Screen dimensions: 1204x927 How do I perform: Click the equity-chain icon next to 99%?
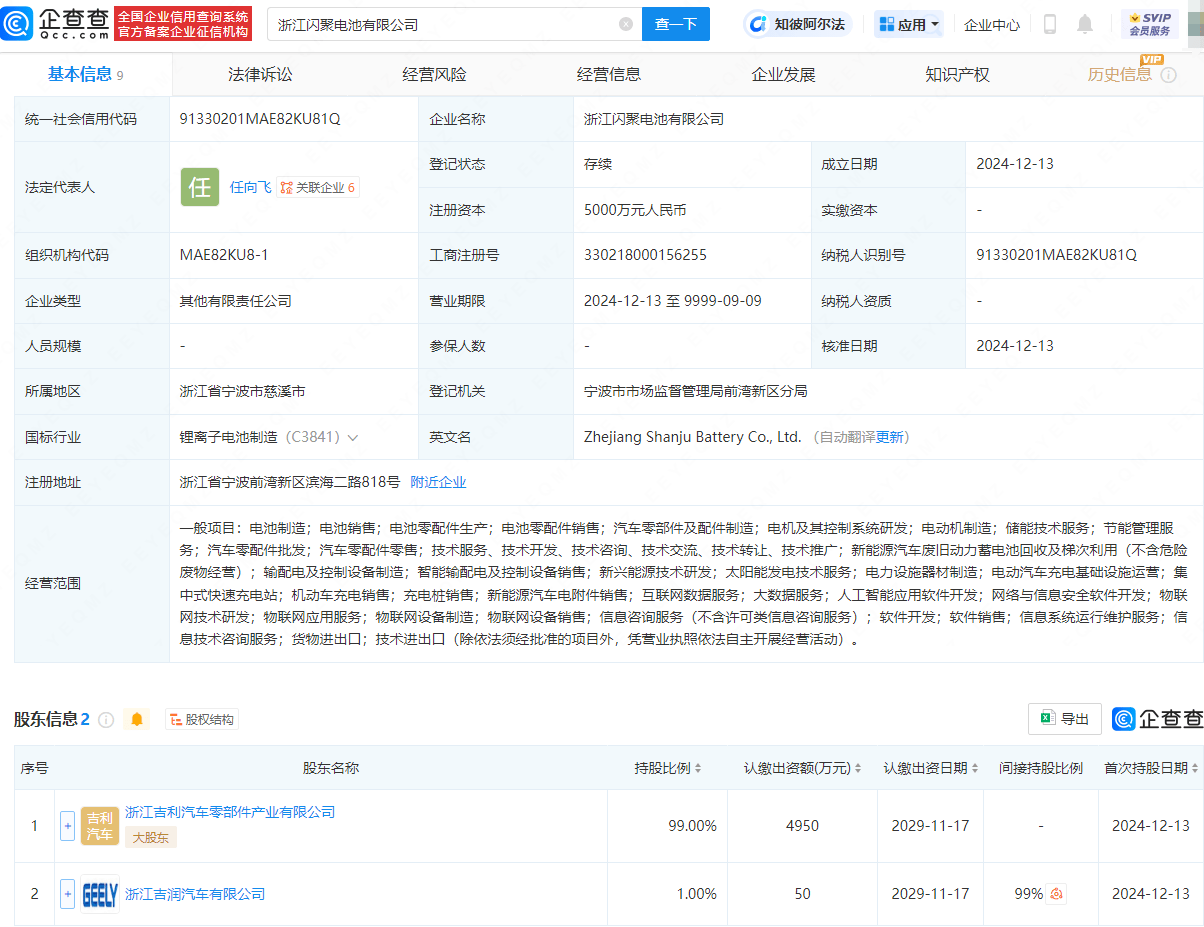pyautogui.click(x=1057, y=894)
